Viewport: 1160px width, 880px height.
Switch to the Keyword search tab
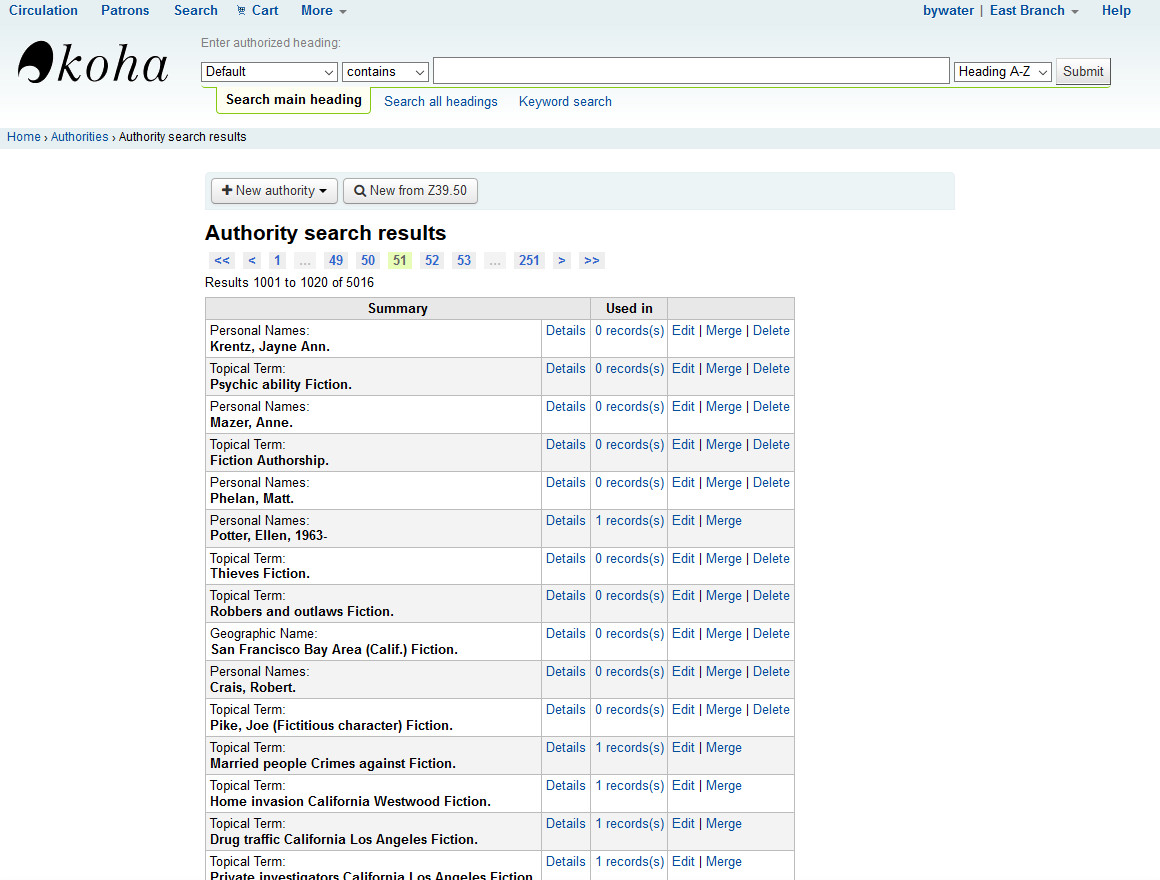coord(565,102)
